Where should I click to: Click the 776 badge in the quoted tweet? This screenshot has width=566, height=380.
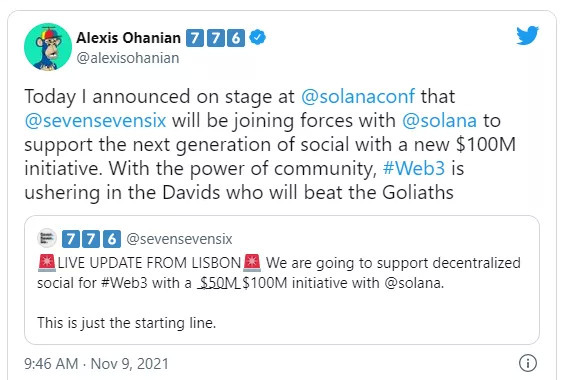[91, 239]
